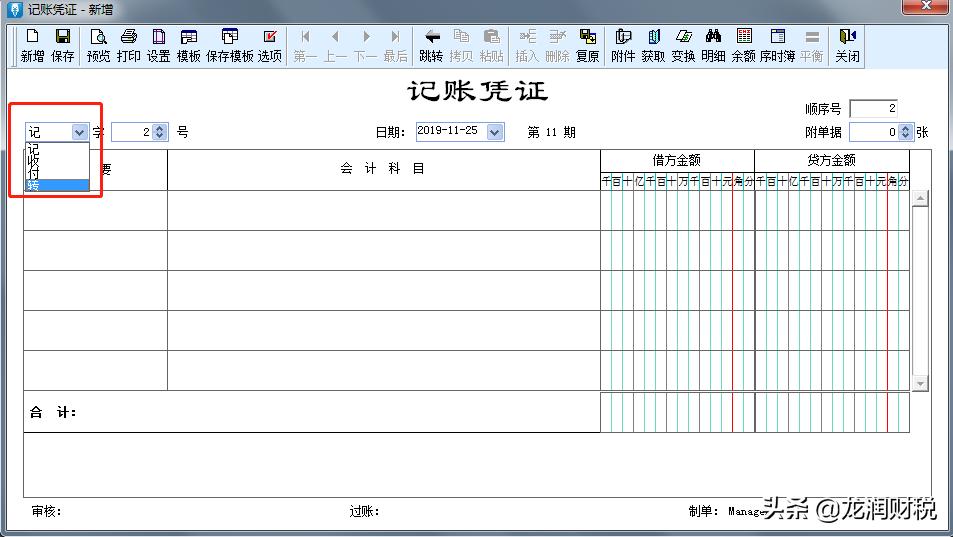Click the 合计 total label

(53, 412)
